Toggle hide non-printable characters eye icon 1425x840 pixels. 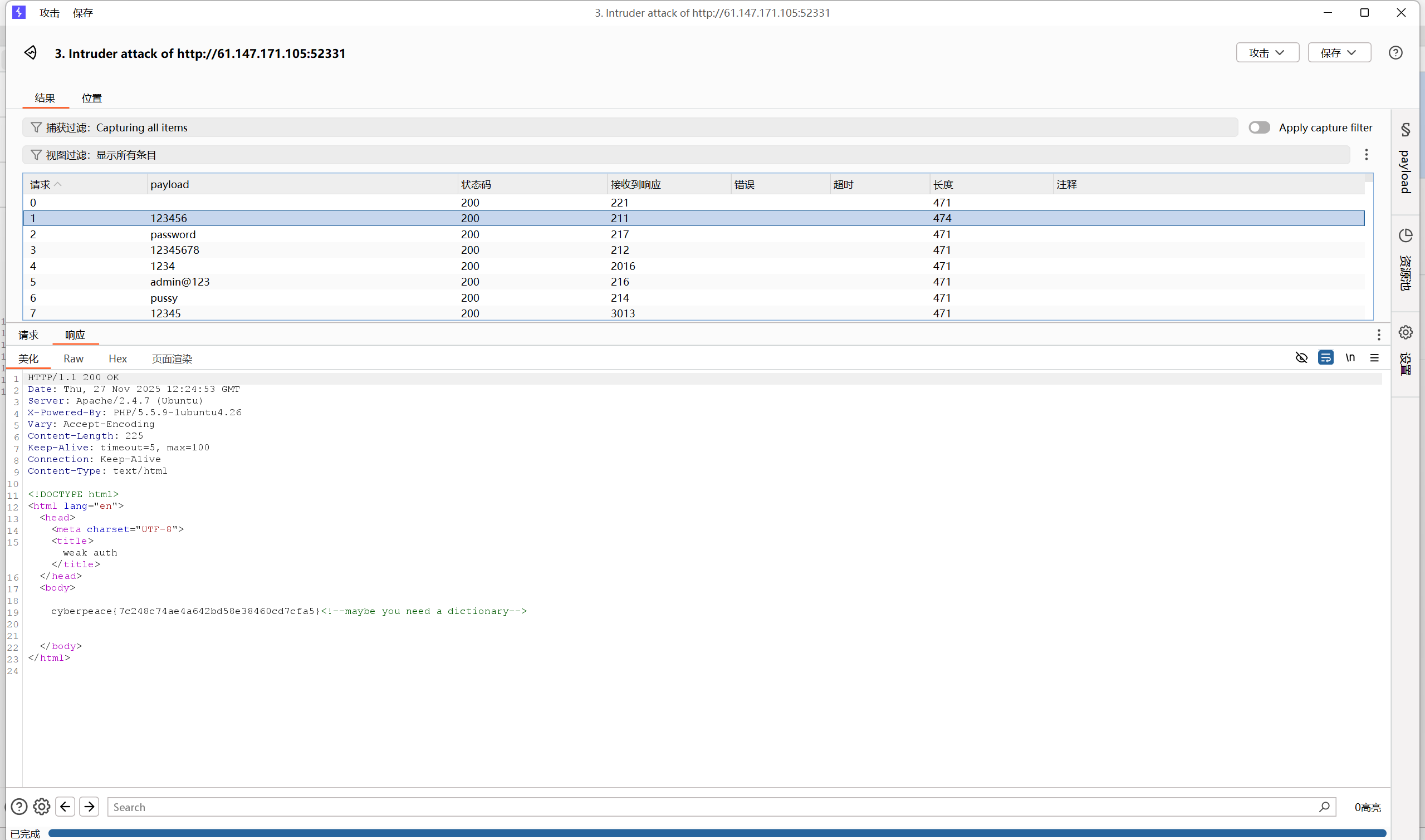click(1301, 358)
